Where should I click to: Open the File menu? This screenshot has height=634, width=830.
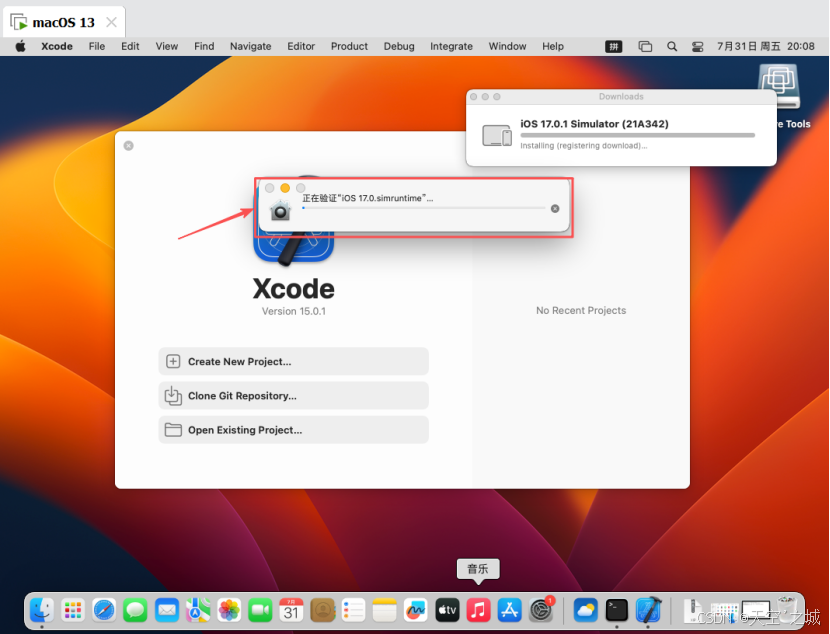tap(97, 46)
